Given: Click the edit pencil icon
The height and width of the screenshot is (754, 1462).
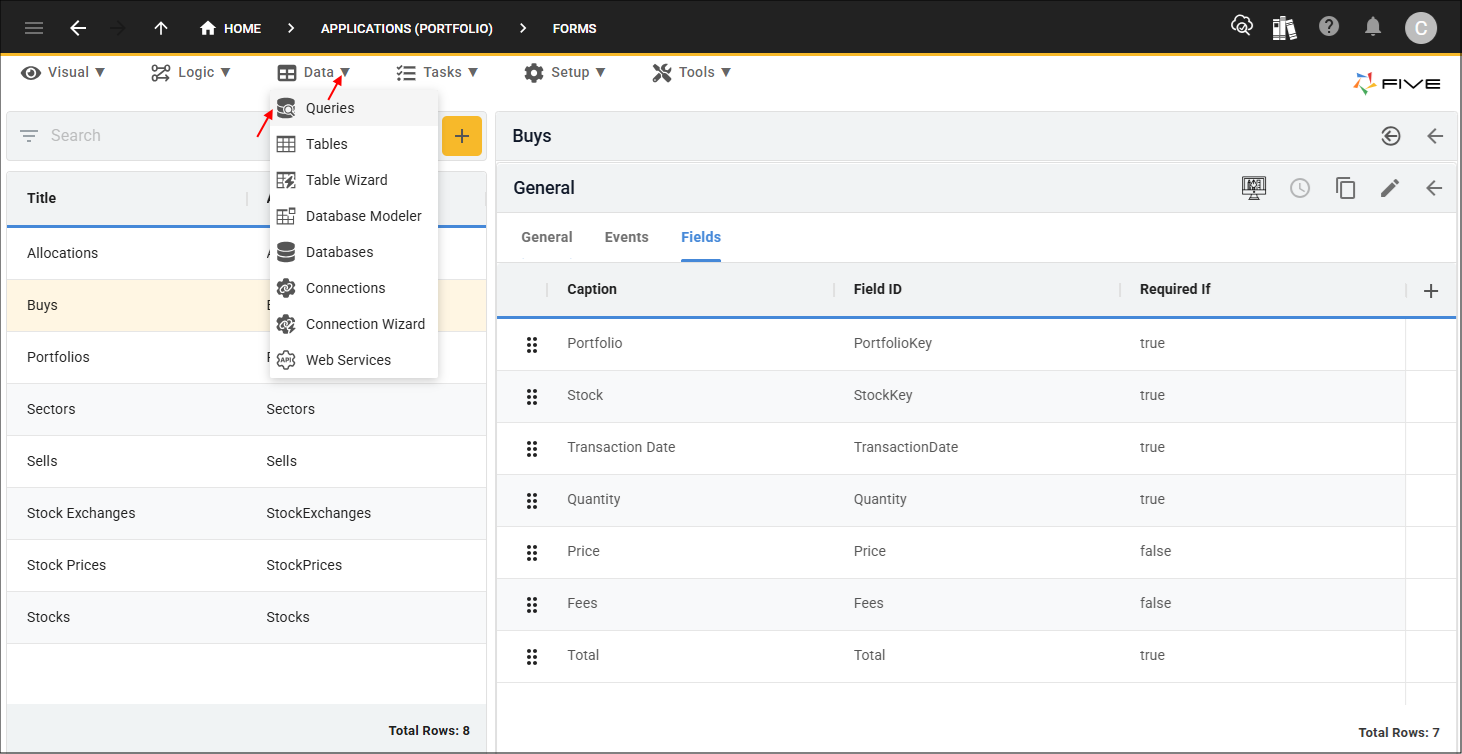Looking at the screenshot, I should coord(1390,188).
